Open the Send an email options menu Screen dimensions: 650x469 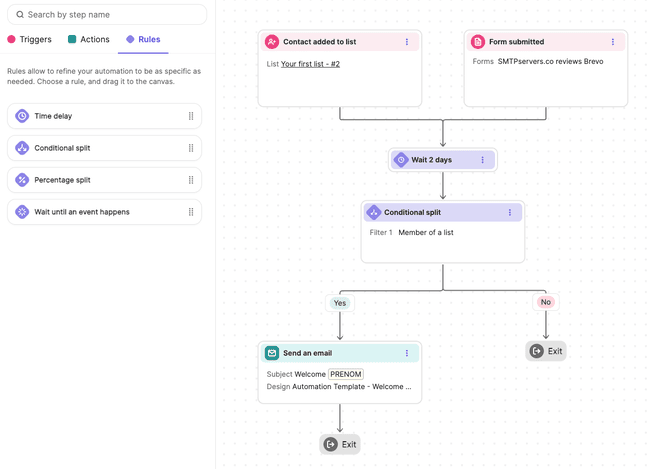coord(407,353)
